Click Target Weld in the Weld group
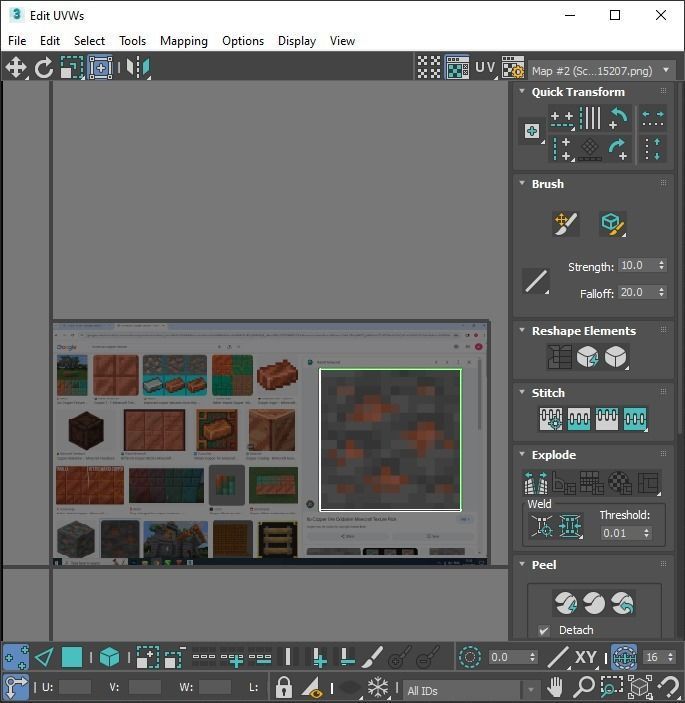 point(542,526)
